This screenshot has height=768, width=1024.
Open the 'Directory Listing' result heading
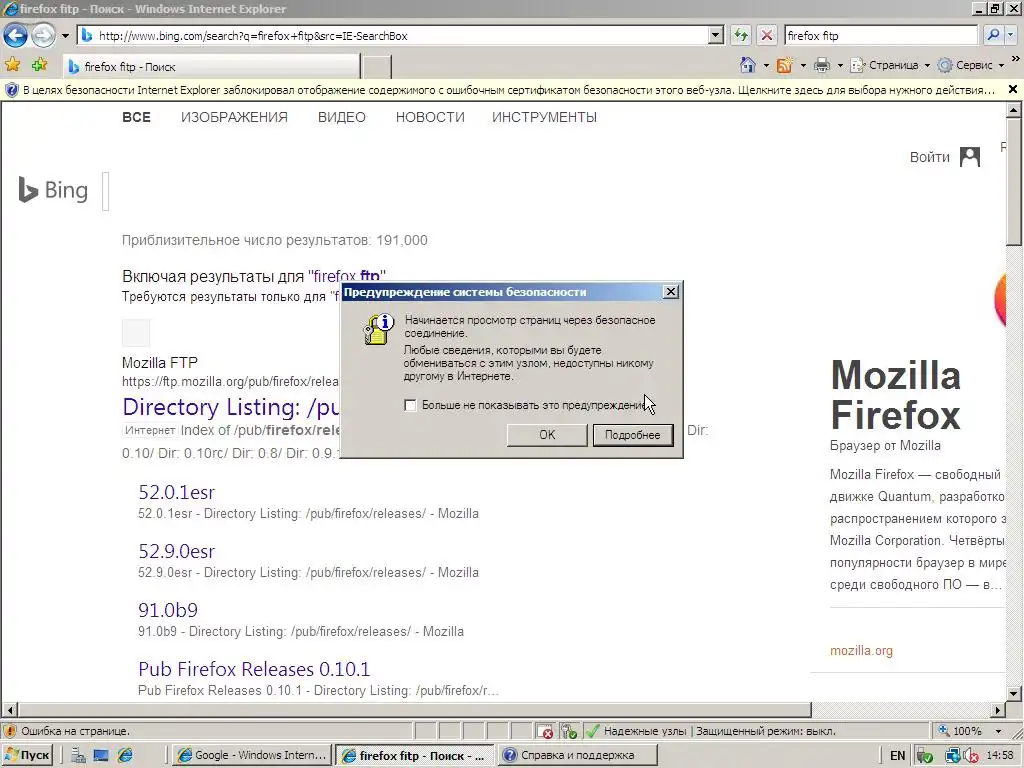point(231,408)
